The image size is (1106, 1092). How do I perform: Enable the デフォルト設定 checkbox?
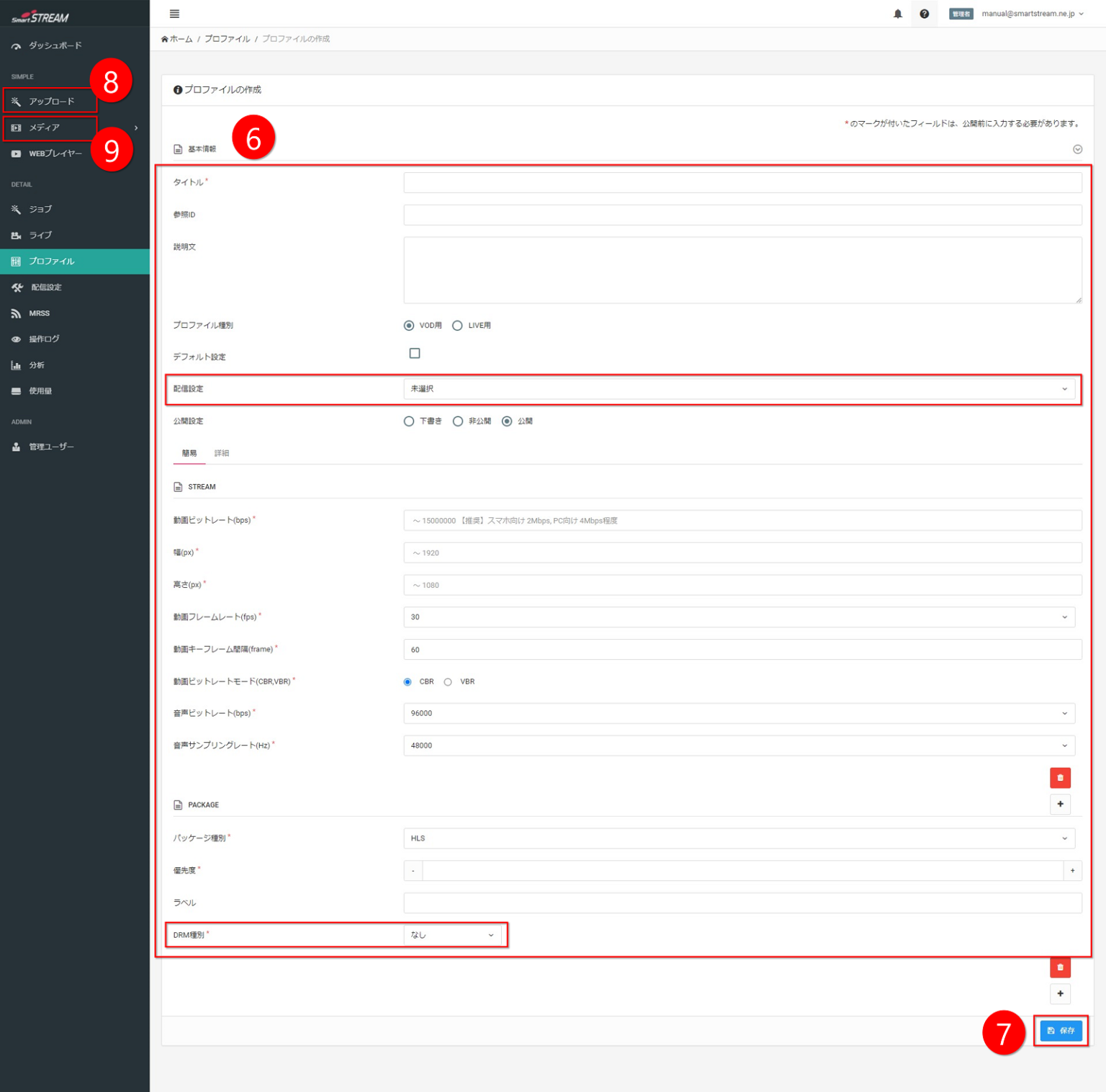point(415,354)
